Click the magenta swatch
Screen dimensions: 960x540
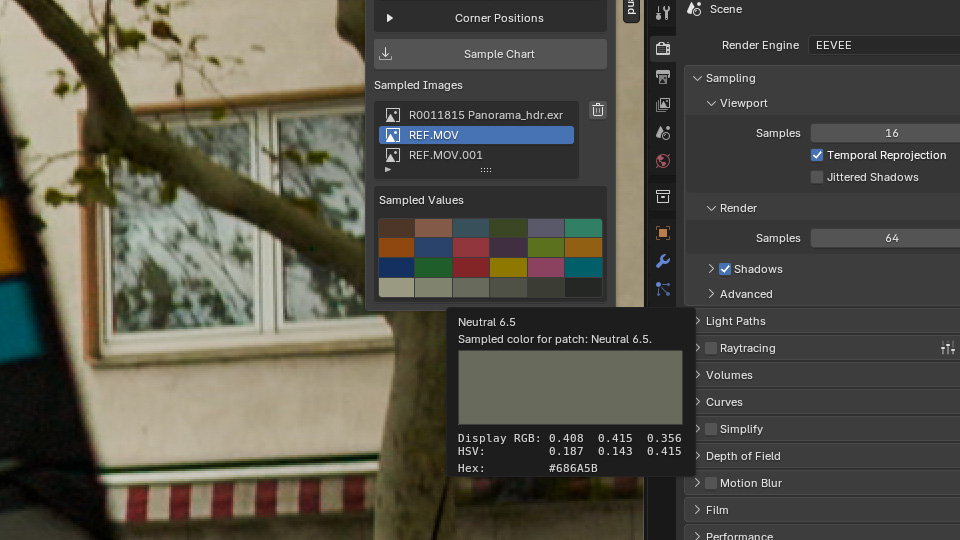click(546, 268)
